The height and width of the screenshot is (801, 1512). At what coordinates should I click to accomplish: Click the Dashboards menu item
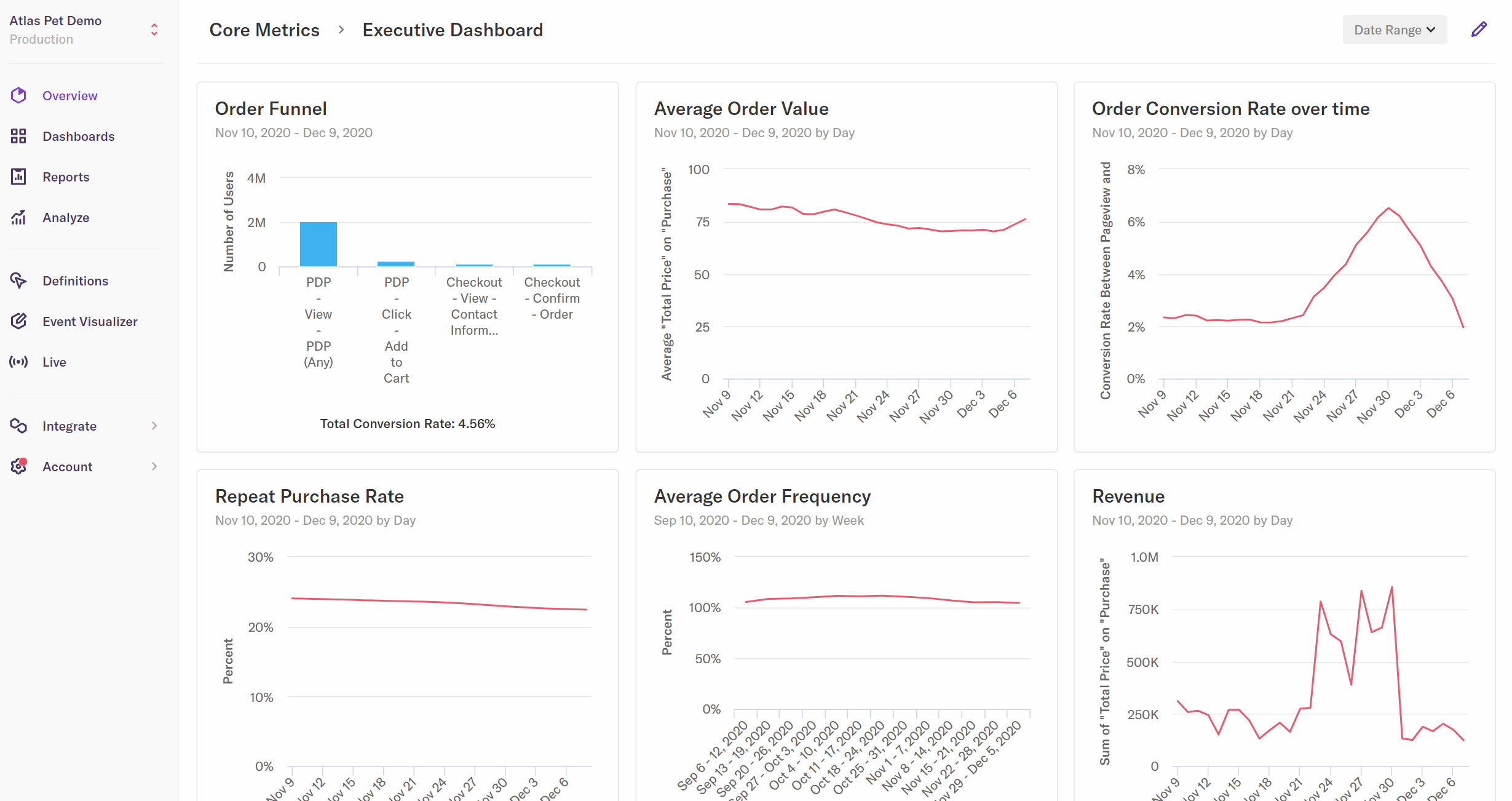point(78,136)
